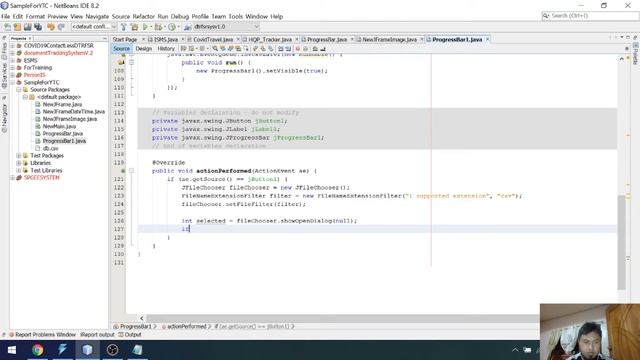Expand the ForTraining project node
Viewport: 640px width, 360px height.
click(x=12, y=68)
